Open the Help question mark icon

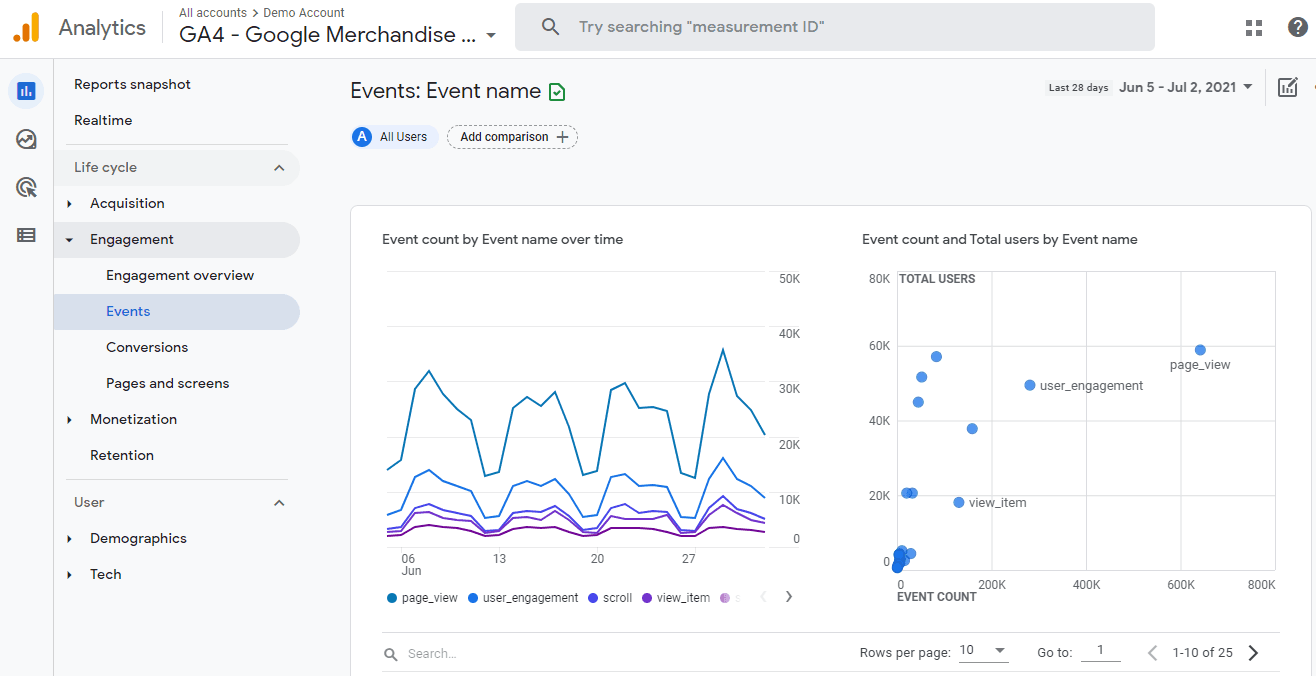[x=1298, y=28]
